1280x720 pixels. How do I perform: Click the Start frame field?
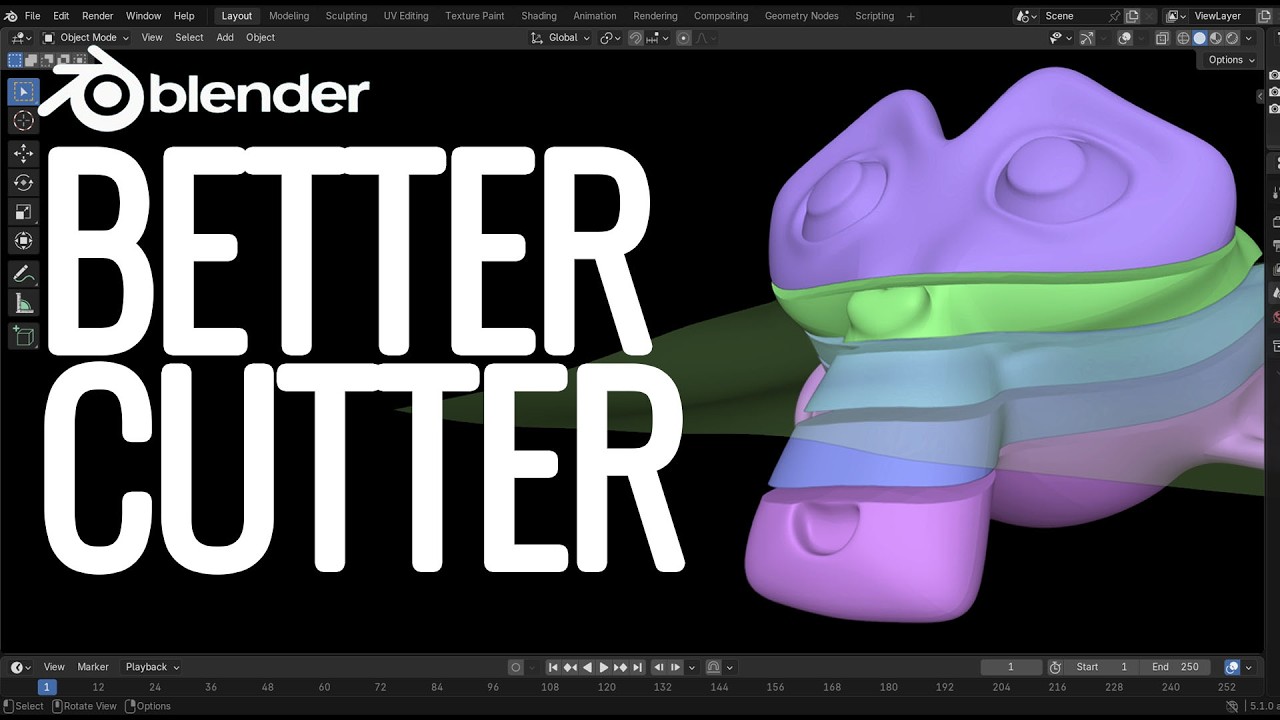1101,667
